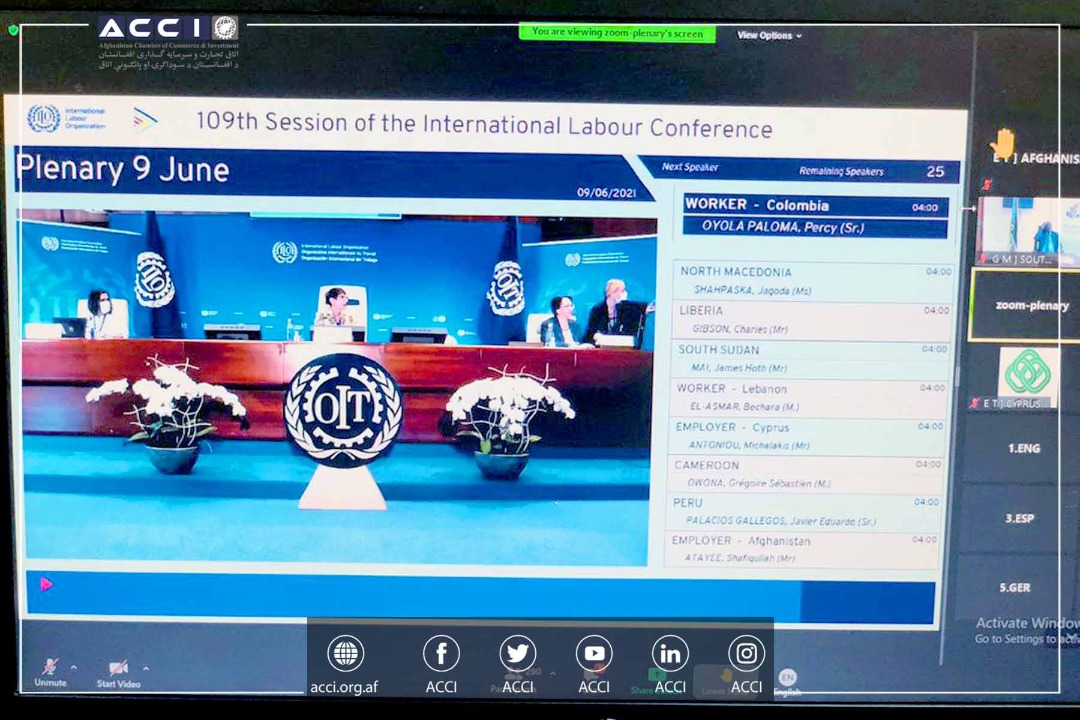The width and height of the screenshot is (1080, 720).
Task: Open the View Options dropdown
Action: [769, 35]
